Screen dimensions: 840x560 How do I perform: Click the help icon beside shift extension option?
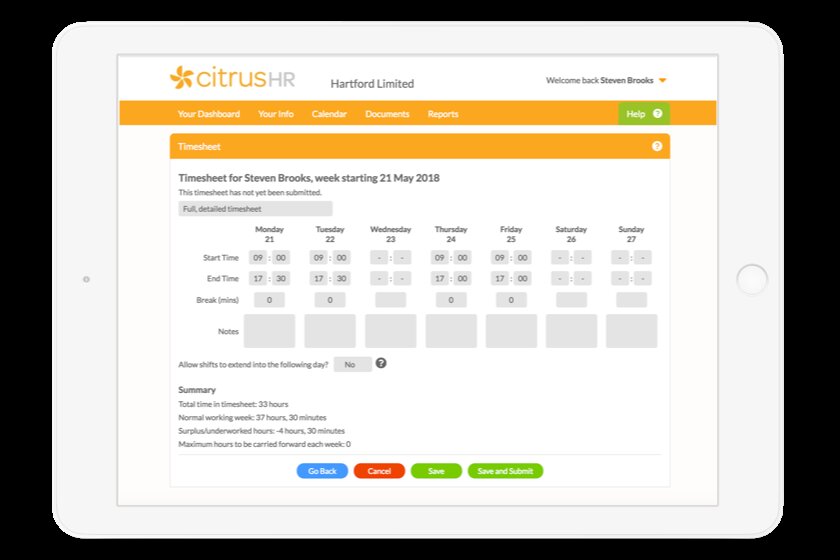tap(381, 363)
